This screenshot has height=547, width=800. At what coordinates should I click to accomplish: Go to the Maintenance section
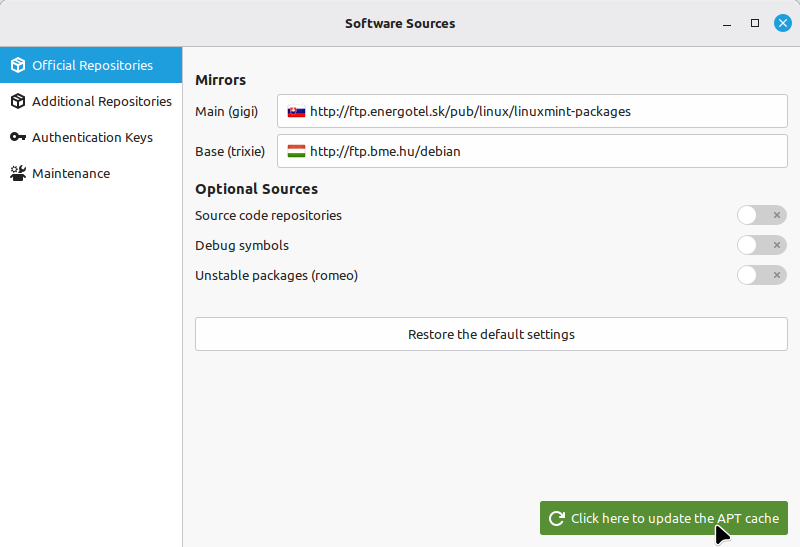coord(71,173)
